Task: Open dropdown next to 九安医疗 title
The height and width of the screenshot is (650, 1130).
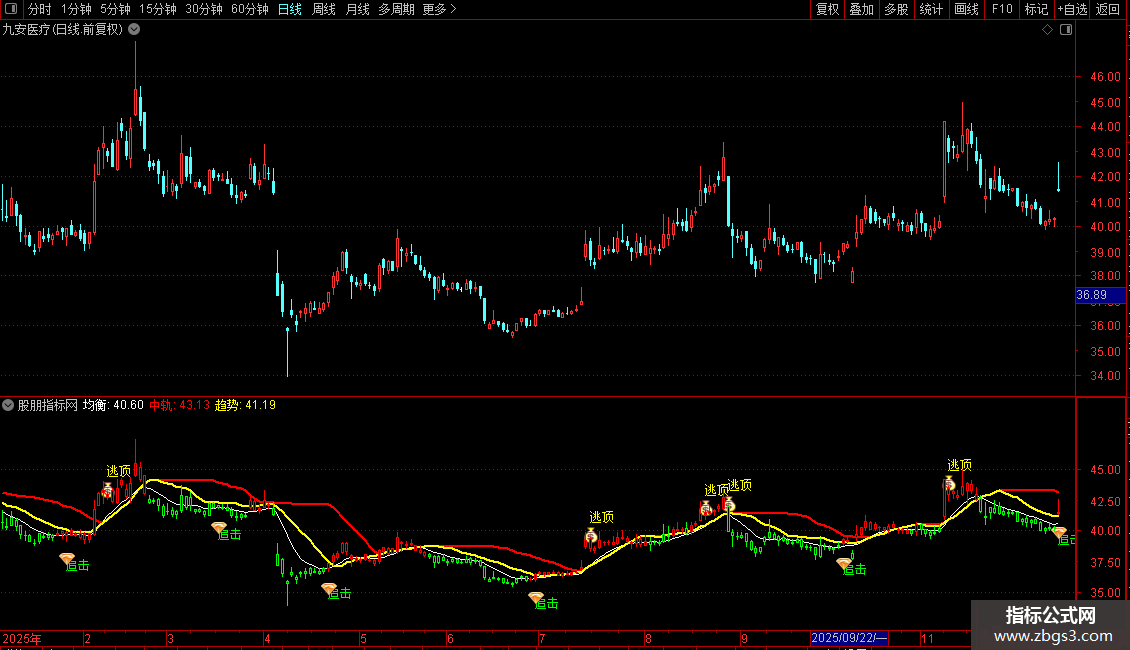Action: (x=134, y=30)
